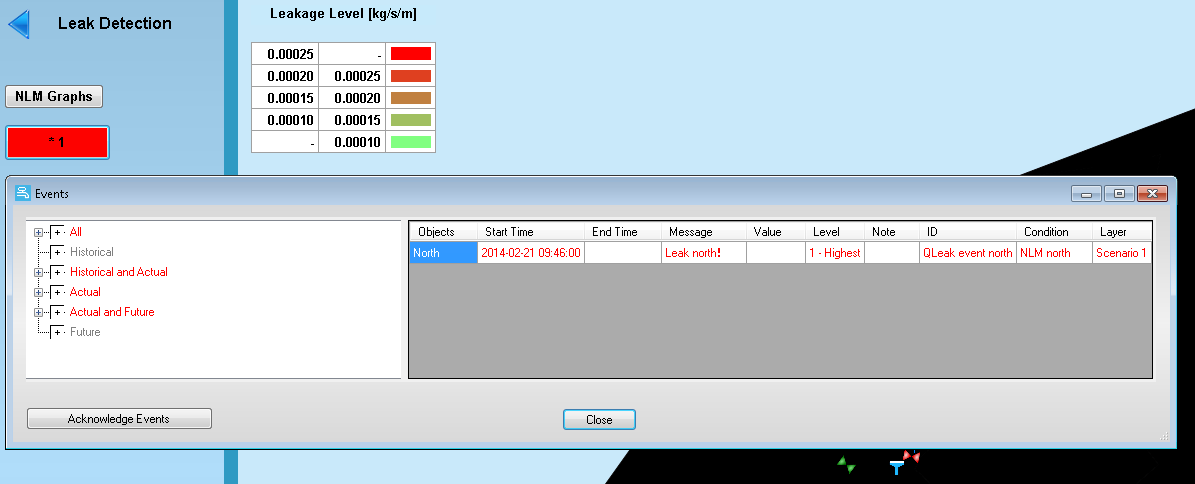The width and height of the screenshot is (1195, 484).
Task: Select the Future tree item
Action: click(x=85, y=332)
